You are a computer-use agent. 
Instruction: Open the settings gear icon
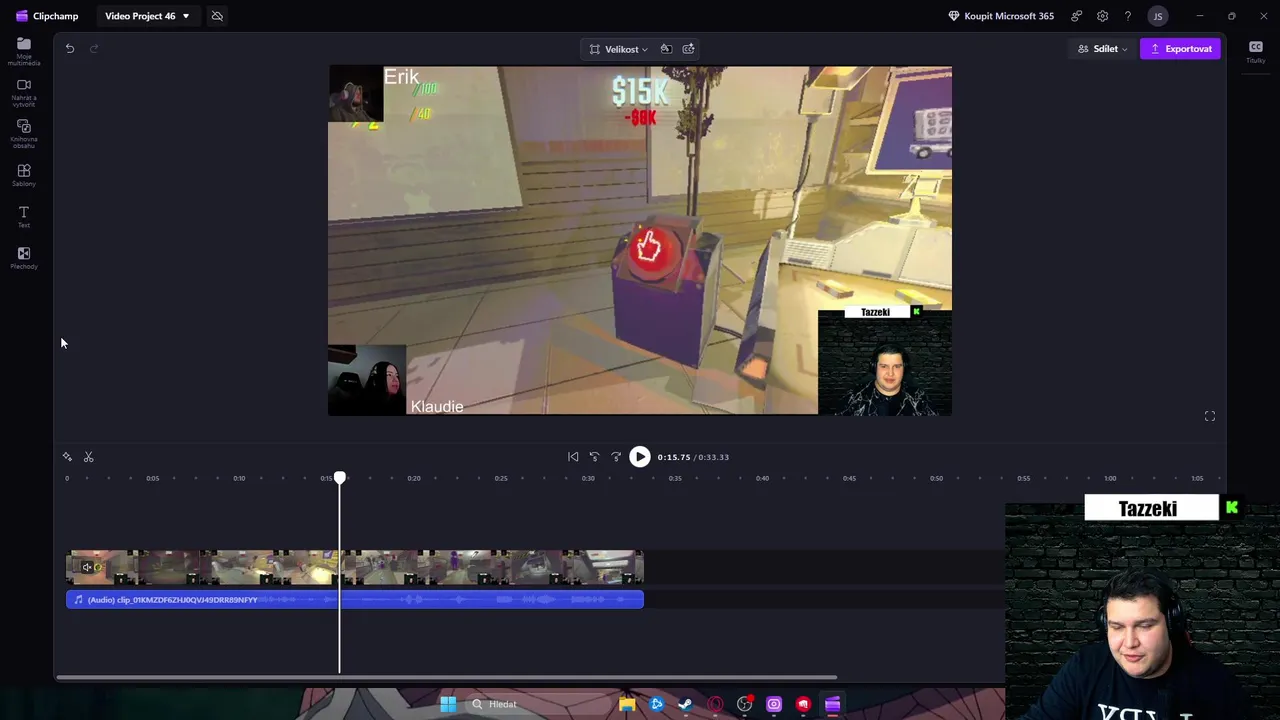coord(1102,16)
